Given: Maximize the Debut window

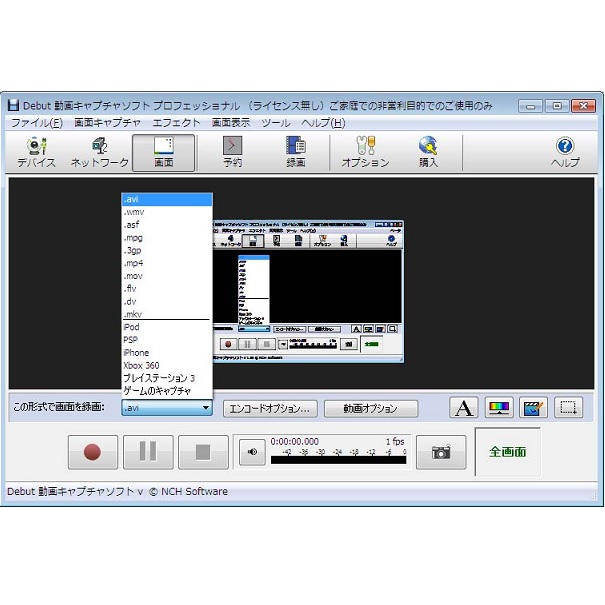Looking at the screenshot, I should tap(557, 106).
